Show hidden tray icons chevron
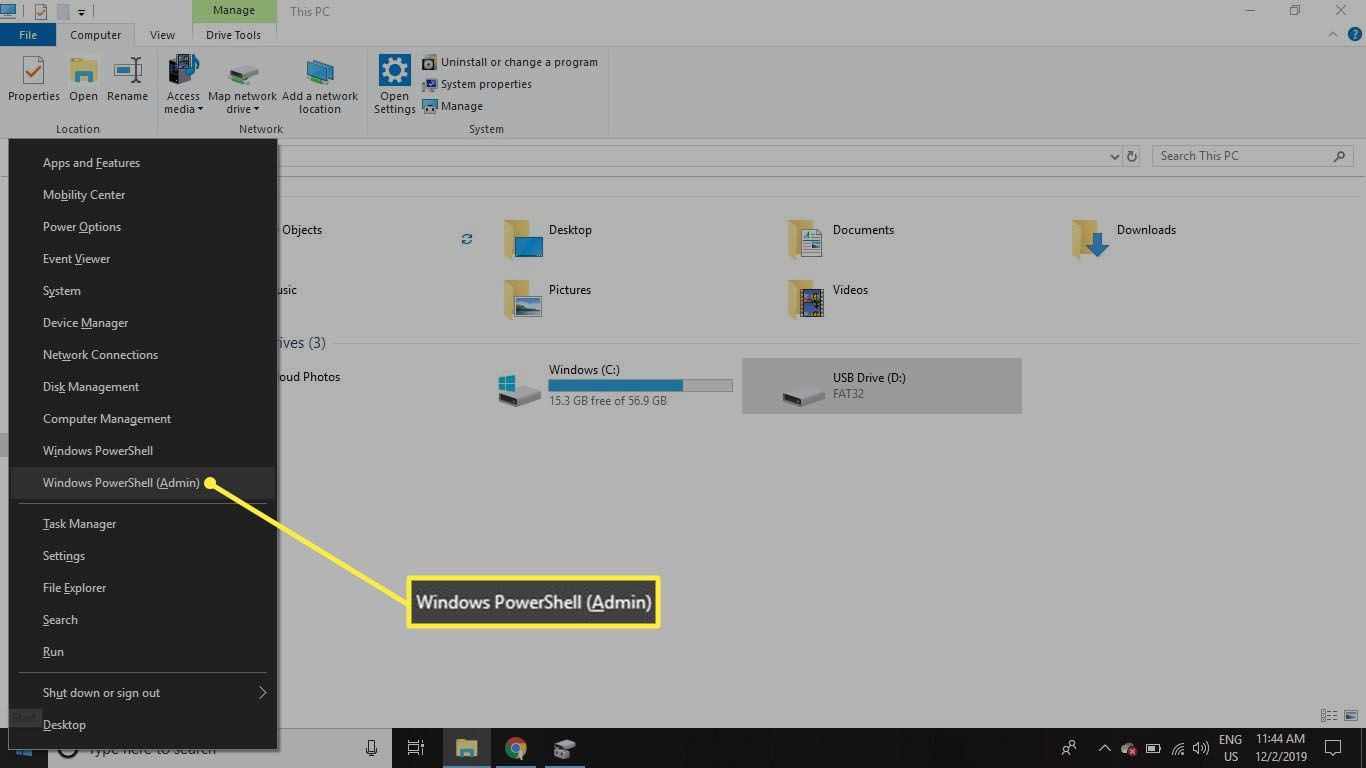Viewport: 1366px width, 768px height. point(1104,748)
